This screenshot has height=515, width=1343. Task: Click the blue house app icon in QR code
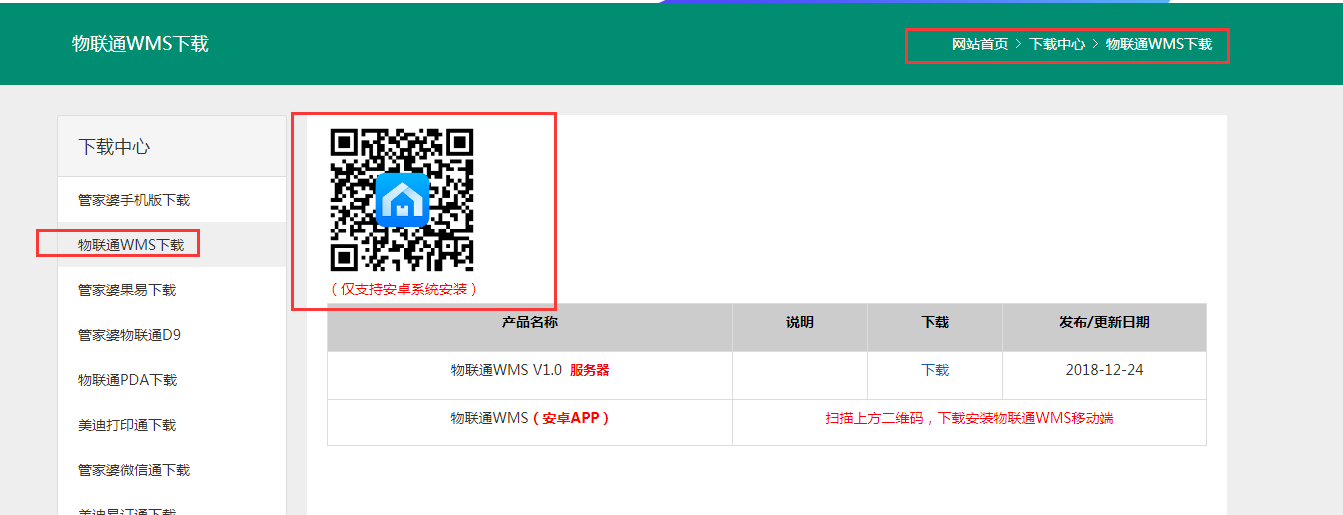(403, 199)
